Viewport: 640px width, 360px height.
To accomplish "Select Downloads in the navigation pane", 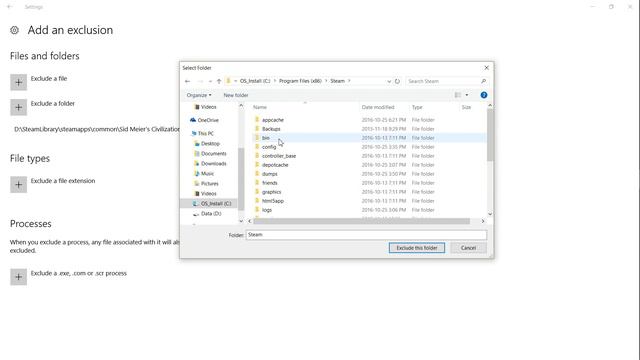I will 213,164.
